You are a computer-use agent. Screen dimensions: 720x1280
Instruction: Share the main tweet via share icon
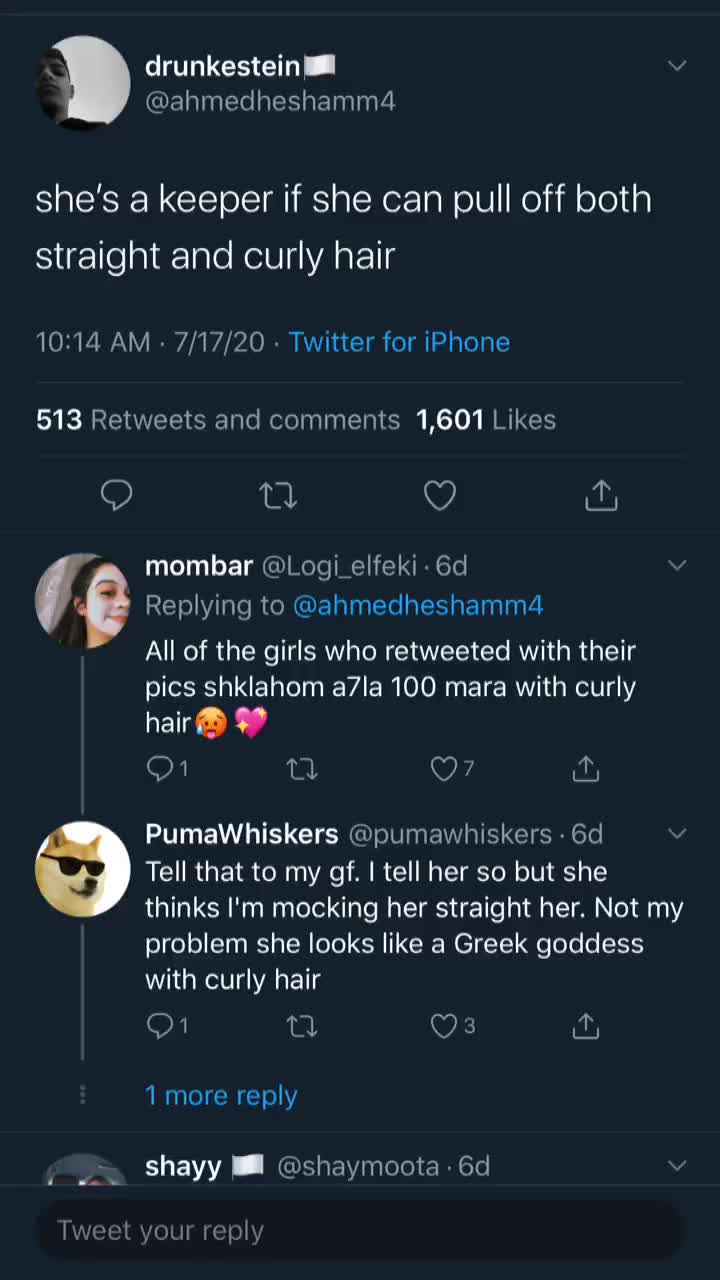[601, 494]
